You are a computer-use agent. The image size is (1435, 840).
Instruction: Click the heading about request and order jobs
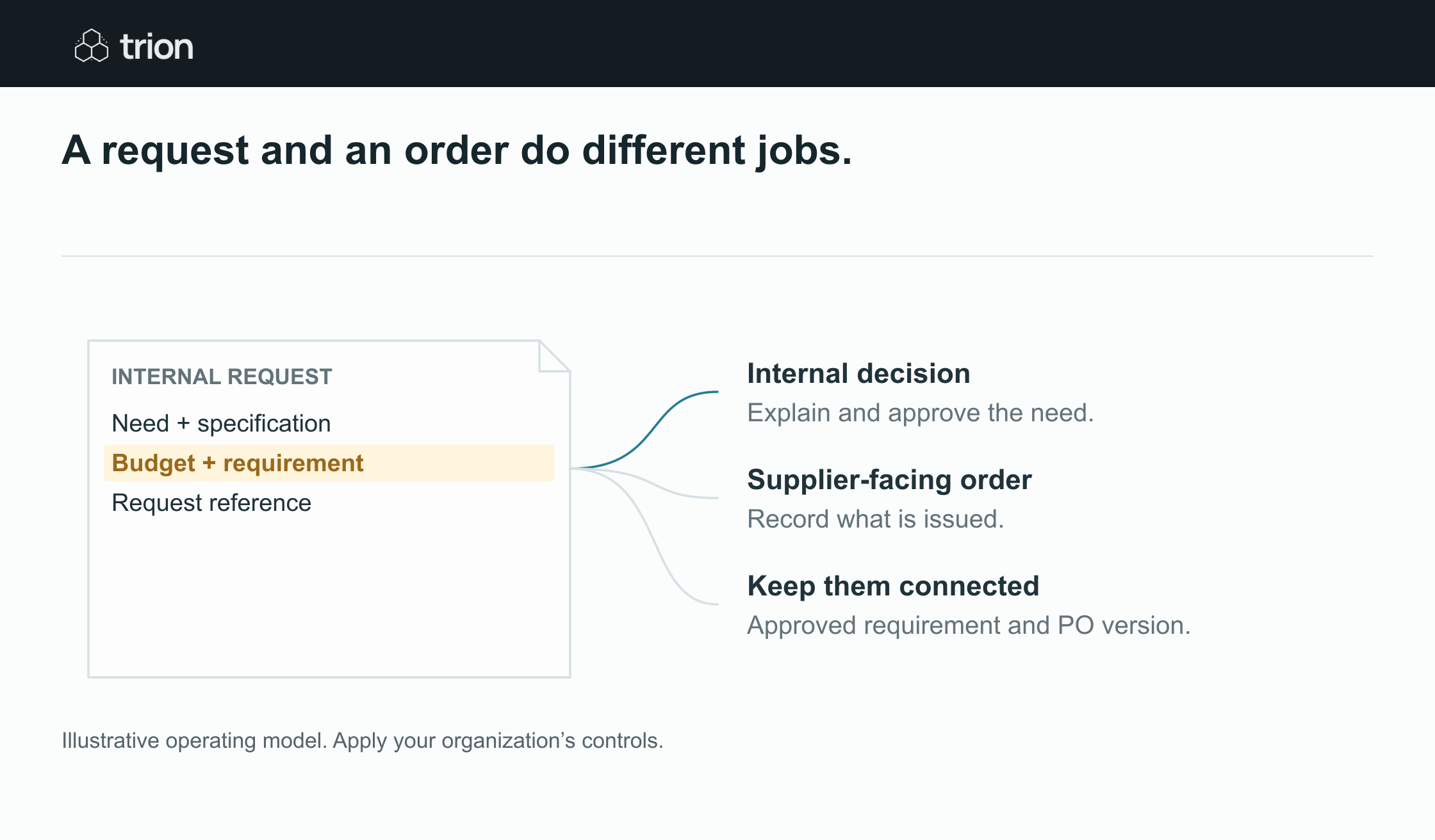coord(457,150)
